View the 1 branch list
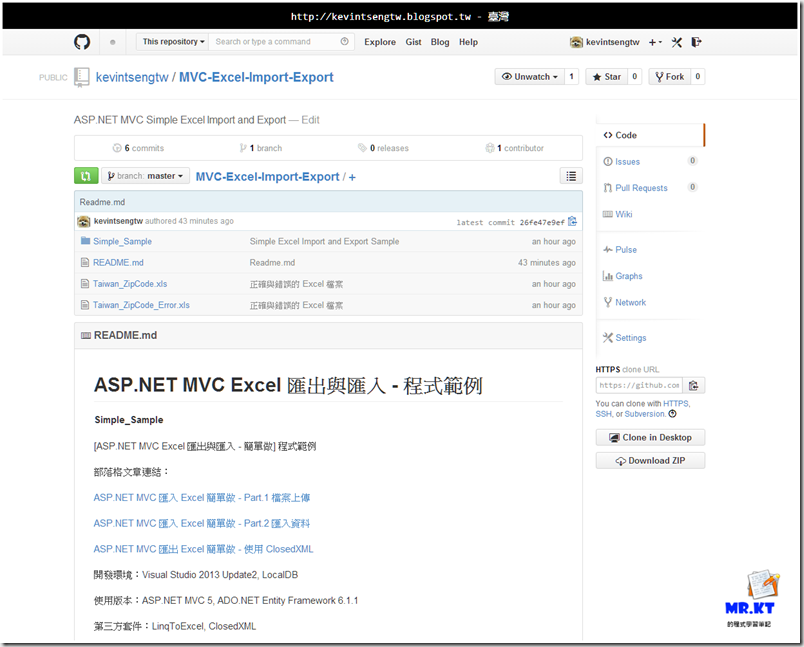 coord(260,148)
